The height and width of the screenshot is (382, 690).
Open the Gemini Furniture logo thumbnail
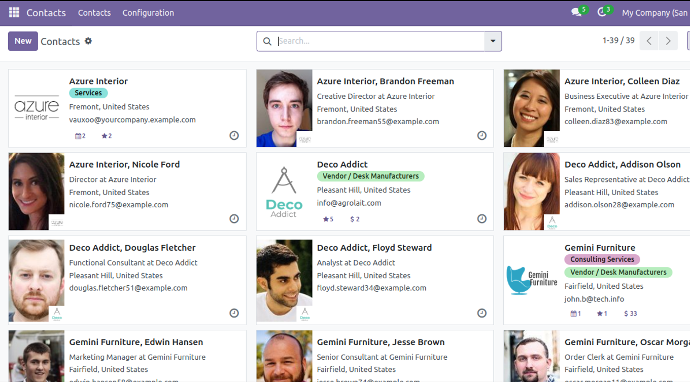coord(532,281)
